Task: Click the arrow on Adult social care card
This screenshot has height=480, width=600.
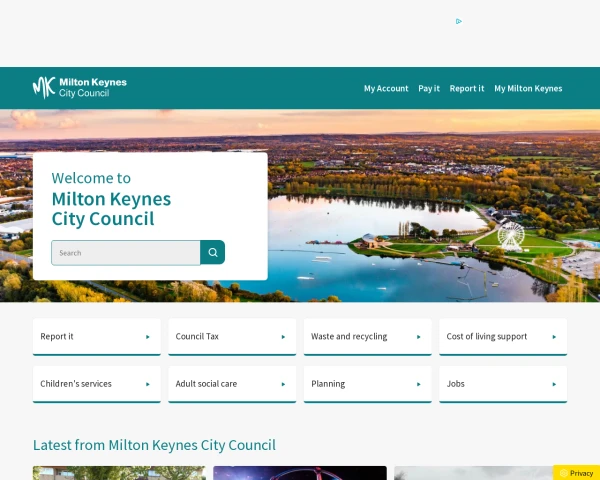Action: pyautogui.click(x=283, y=384)
